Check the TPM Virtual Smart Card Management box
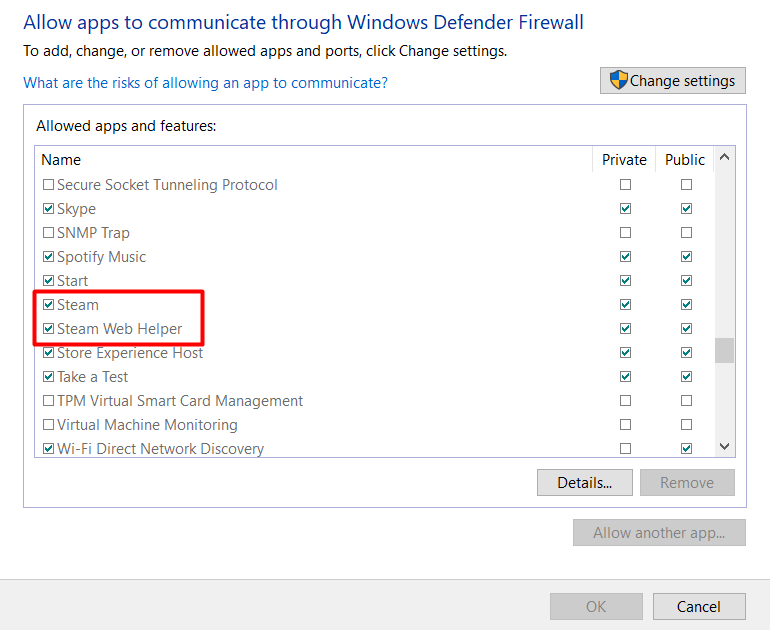The height and width of the screenshot is (630, 770). click(x=48, y=401)
